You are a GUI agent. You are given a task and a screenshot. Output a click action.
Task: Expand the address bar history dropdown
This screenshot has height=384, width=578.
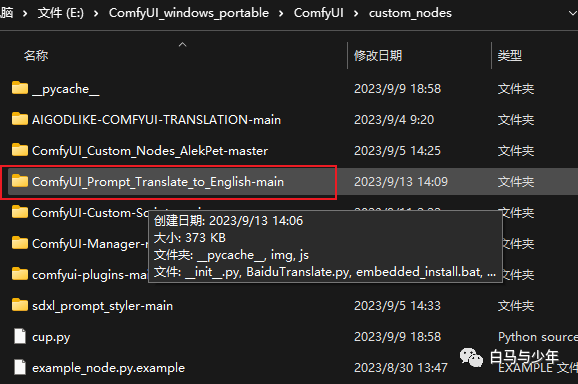[x=572, y=13]
